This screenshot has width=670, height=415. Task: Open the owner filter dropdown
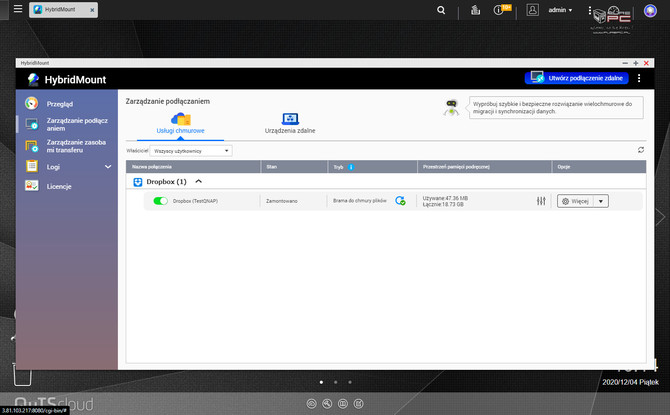[x=192, y=150]
